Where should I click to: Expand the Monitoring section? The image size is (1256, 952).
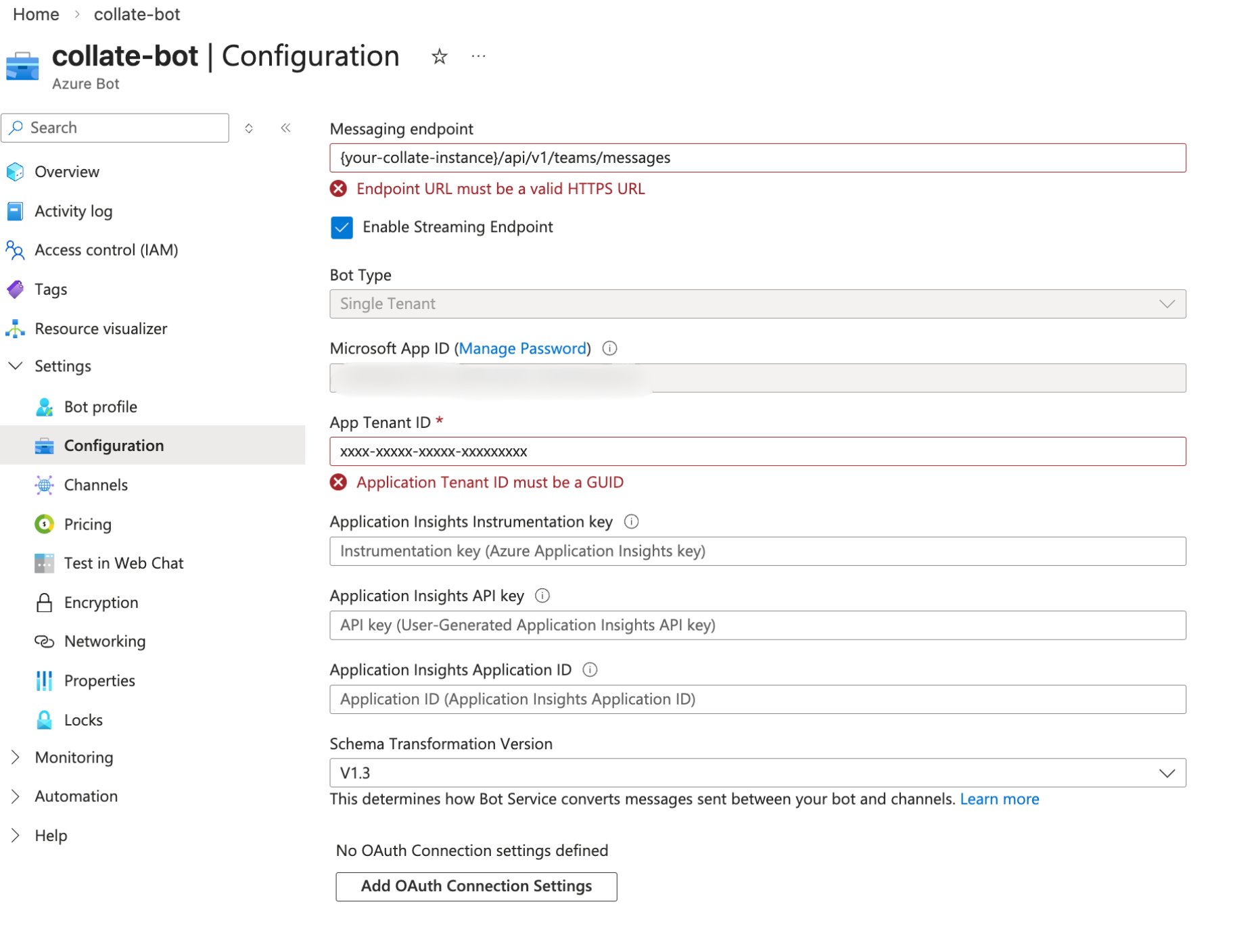(15, 757)
